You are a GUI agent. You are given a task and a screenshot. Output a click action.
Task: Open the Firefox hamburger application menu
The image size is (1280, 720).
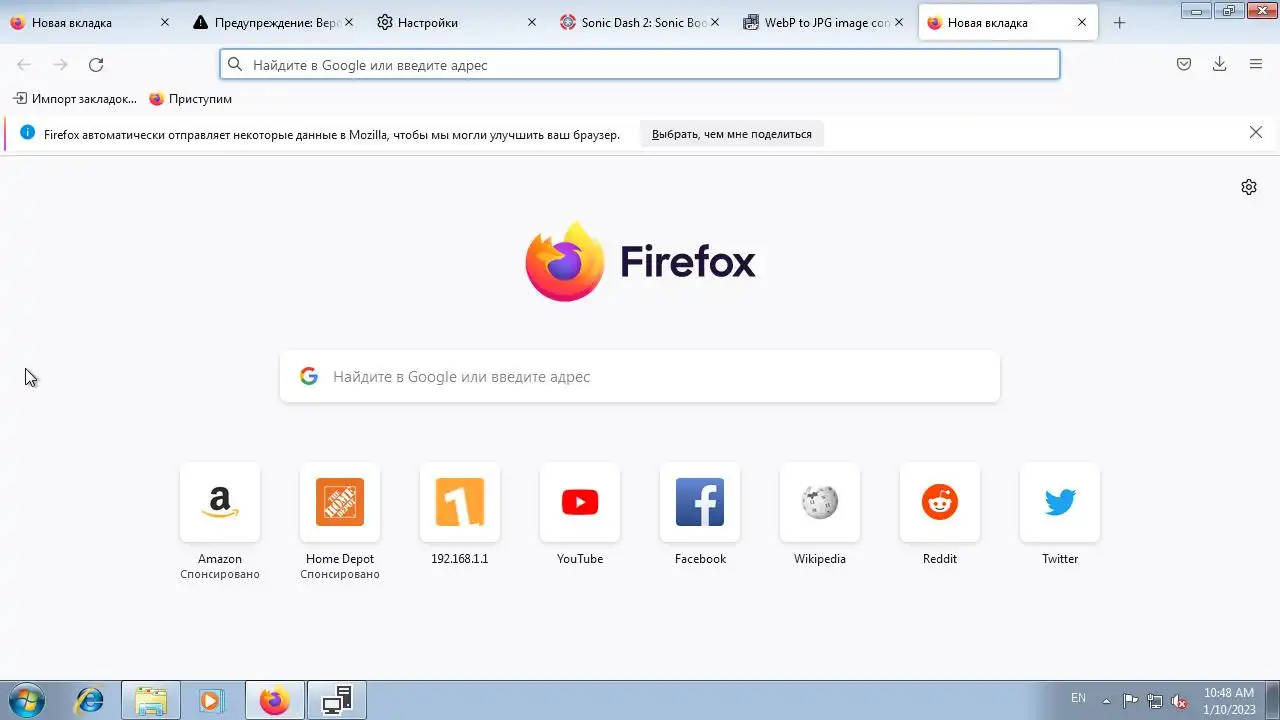[1256, 65]
